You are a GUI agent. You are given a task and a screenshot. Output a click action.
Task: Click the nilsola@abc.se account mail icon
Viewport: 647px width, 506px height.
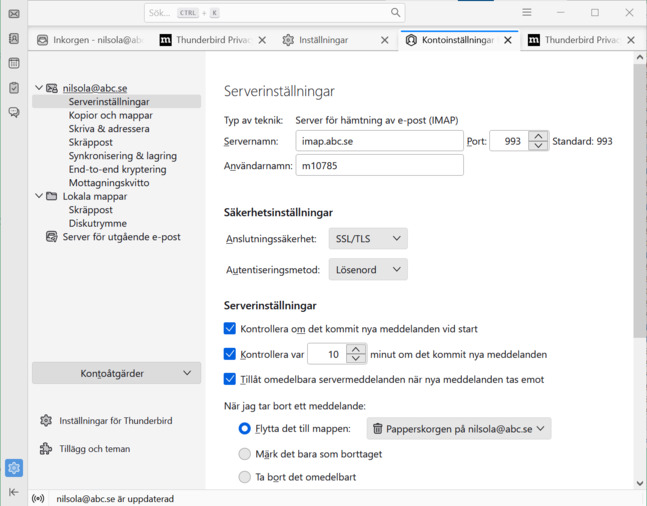click(x=52, y=88)
